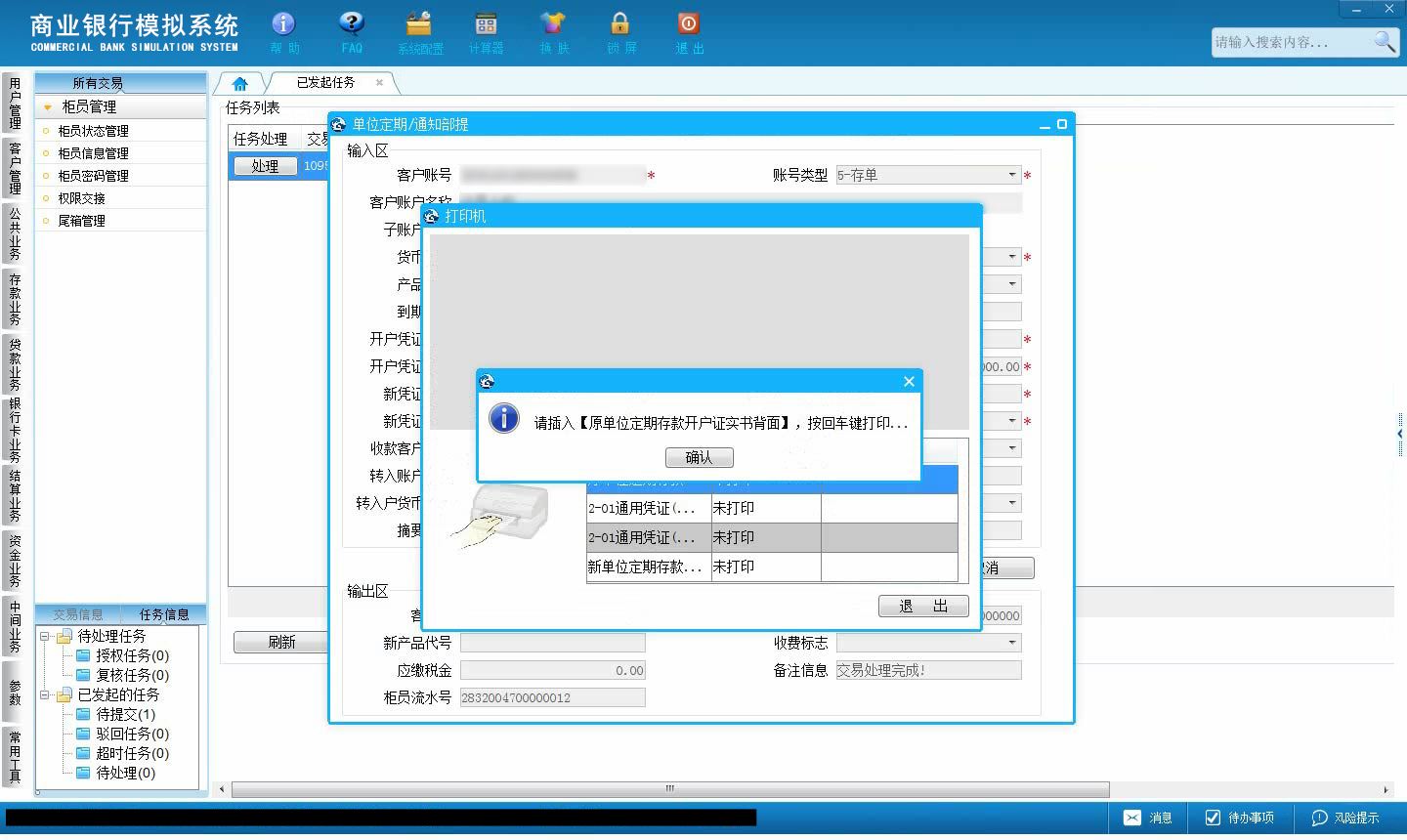Minimize the 单位定期/通知部提 window
This screenshot has height=840, width=1407.
pos(1045,125)
